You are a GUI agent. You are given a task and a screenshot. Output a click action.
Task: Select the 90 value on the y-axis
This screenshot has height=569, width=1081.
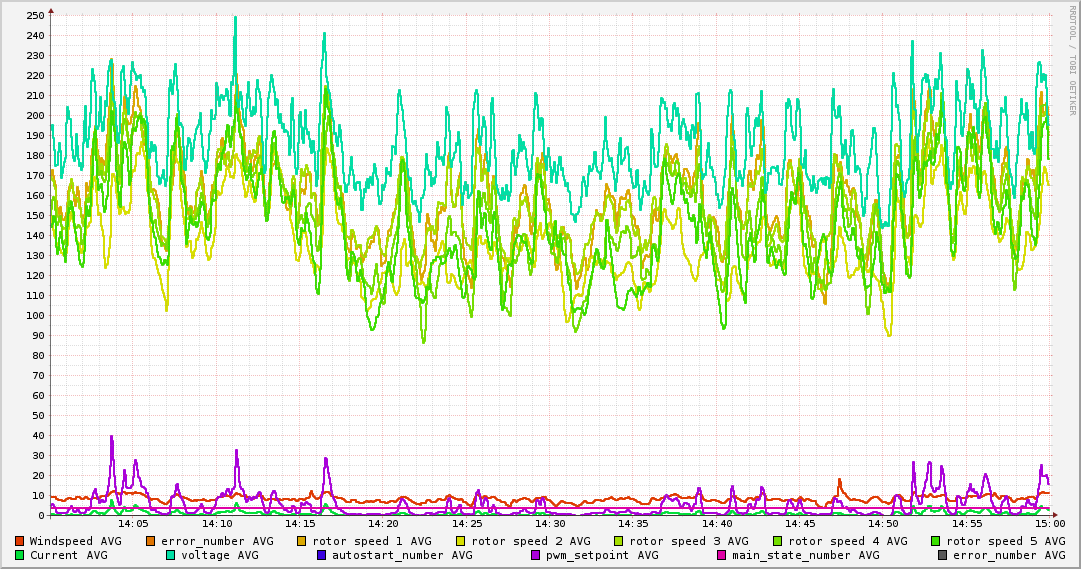tap(38, 335)
